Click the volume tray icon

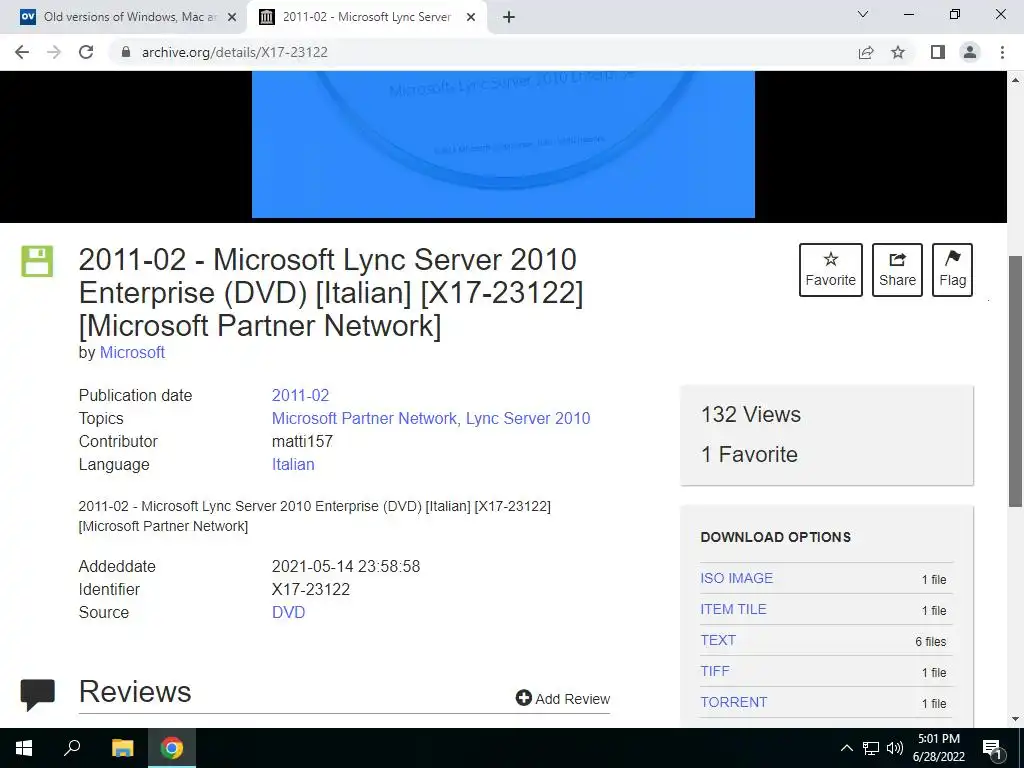(x=895, y=748)
